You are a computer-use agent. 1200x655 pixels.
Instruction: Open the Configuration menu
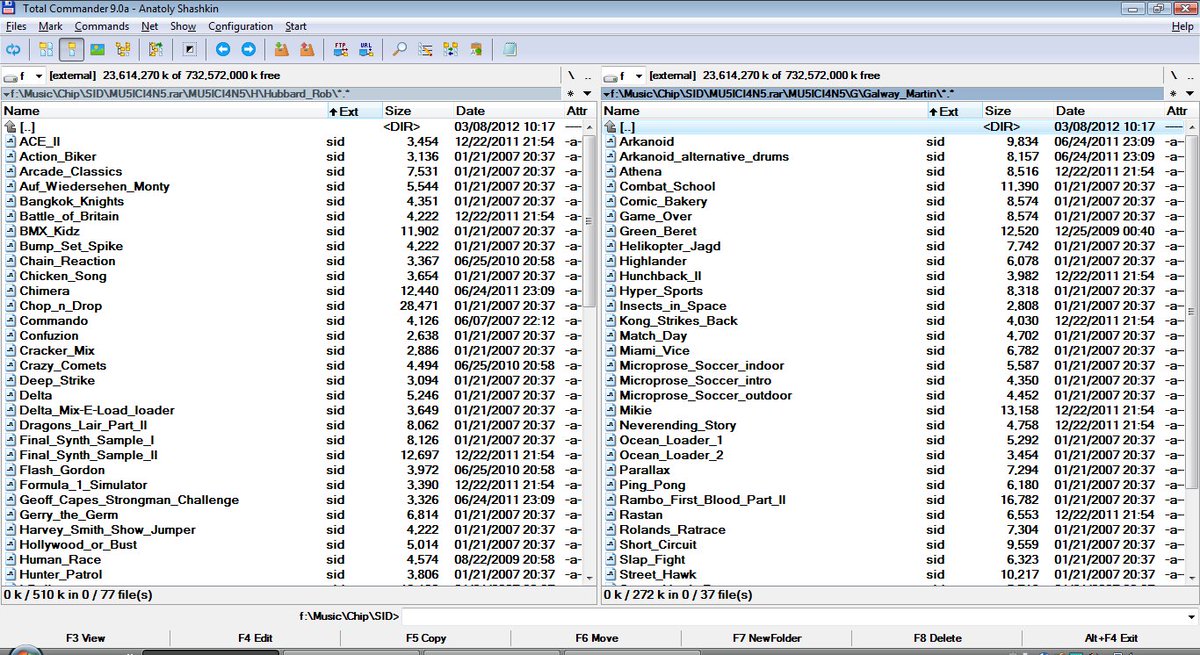pyautogui.click(x=241, y=26)
